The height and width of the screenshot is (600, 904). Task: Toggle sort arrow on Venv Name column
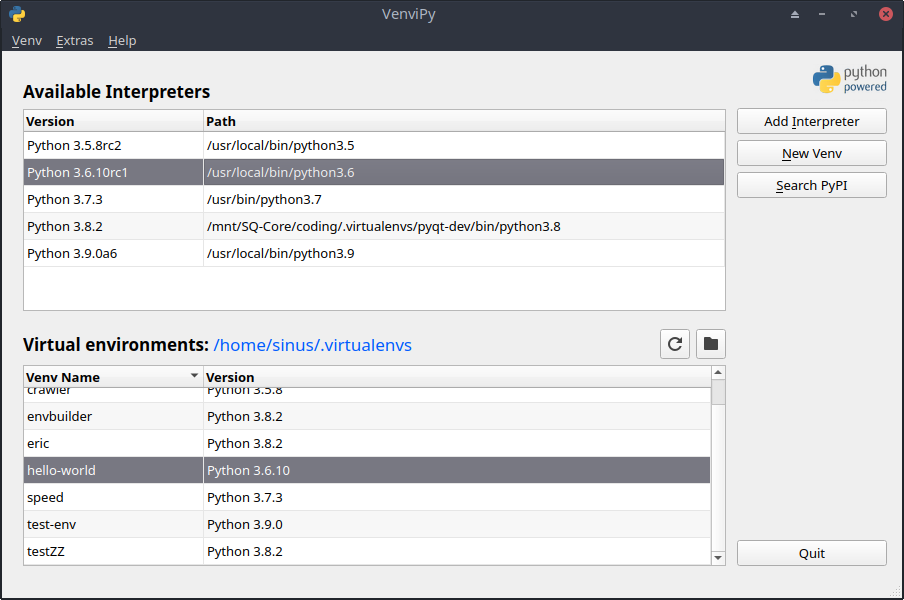click(x=194, y=376)
